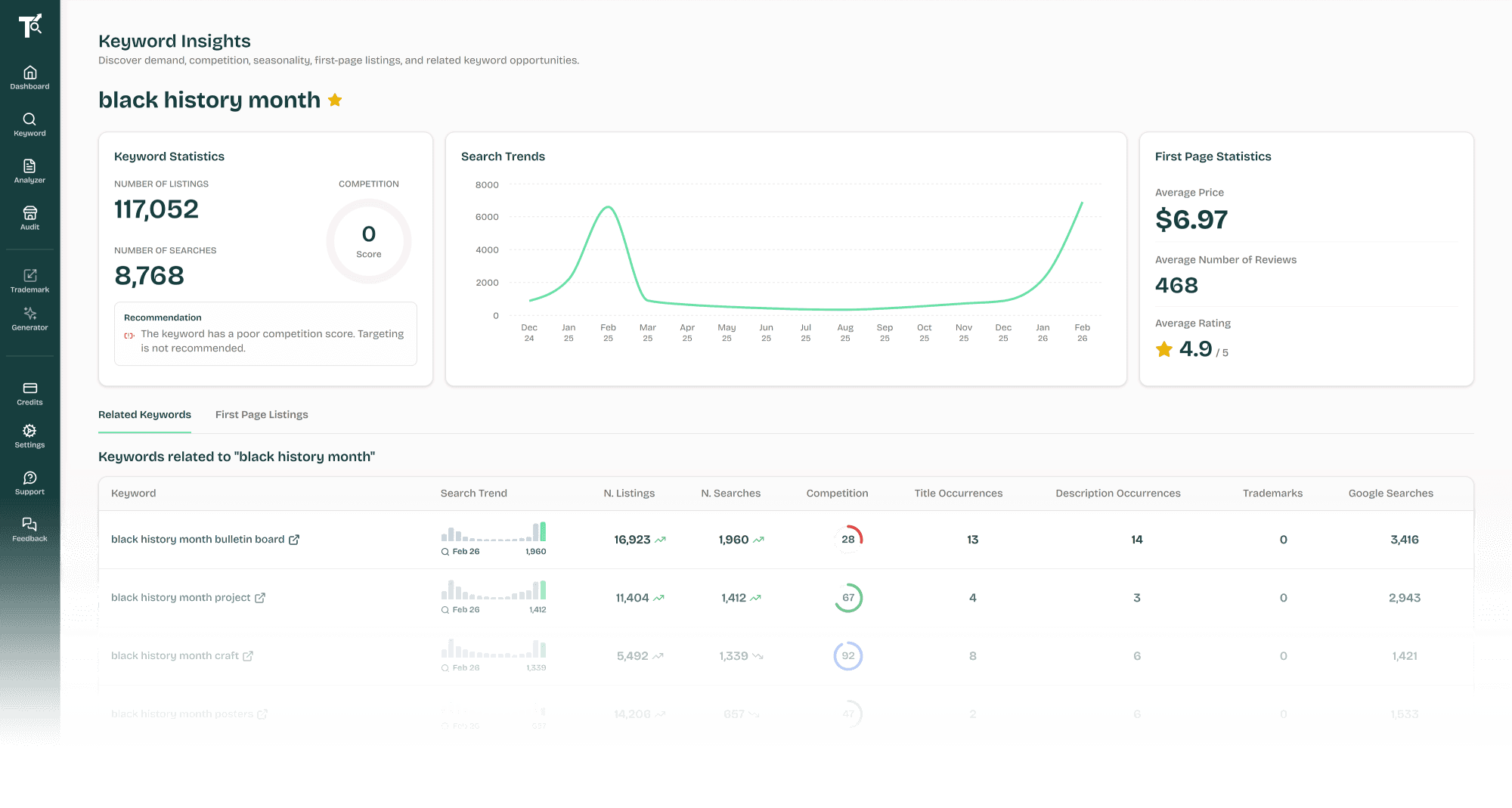This screenshot has width=1512, height=808.
Task: Toggle the favorite star for black history month
Action: coord(335,99)
